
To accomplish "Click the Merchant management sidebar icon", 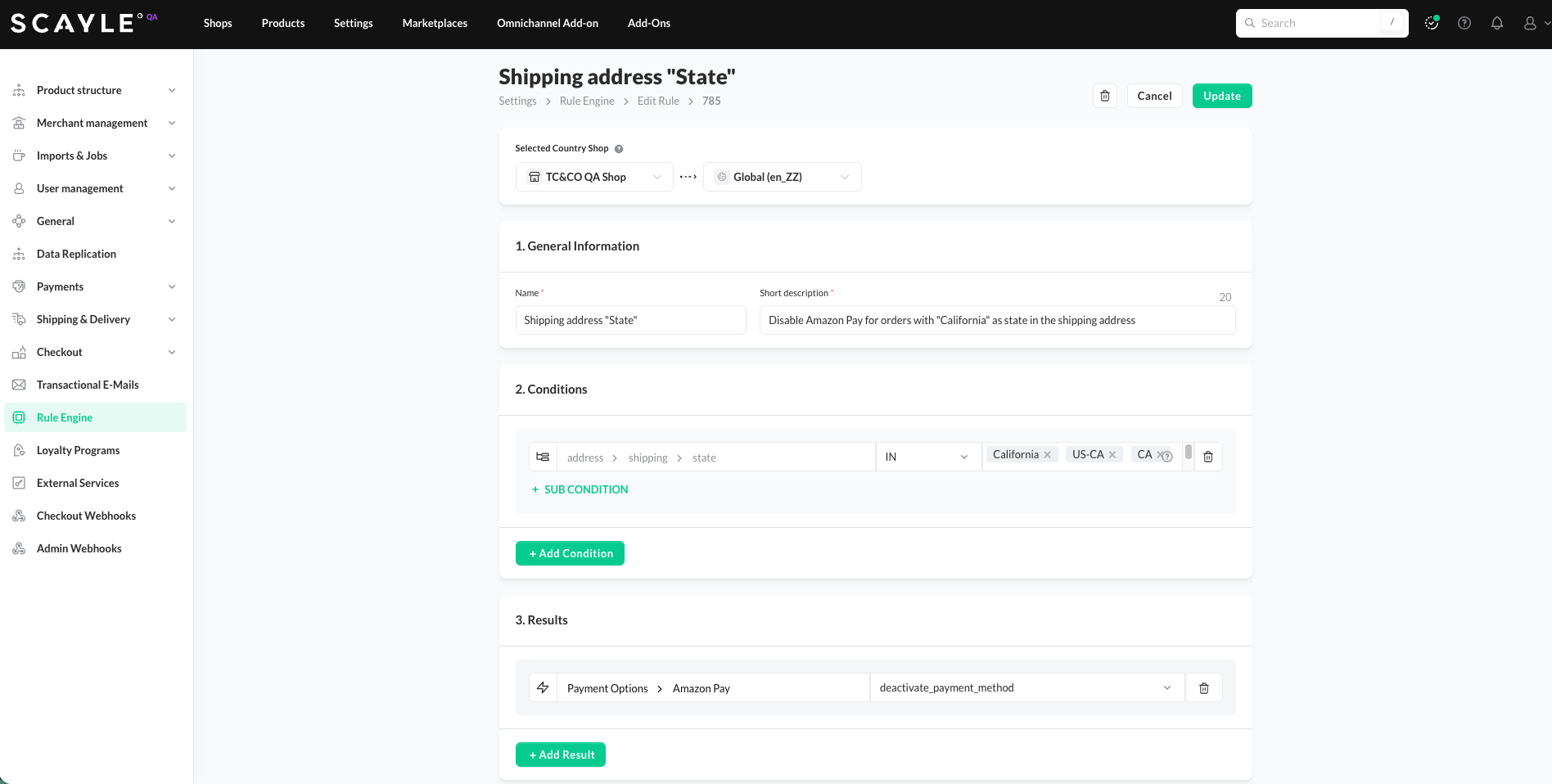I will (x=19, y=123).
